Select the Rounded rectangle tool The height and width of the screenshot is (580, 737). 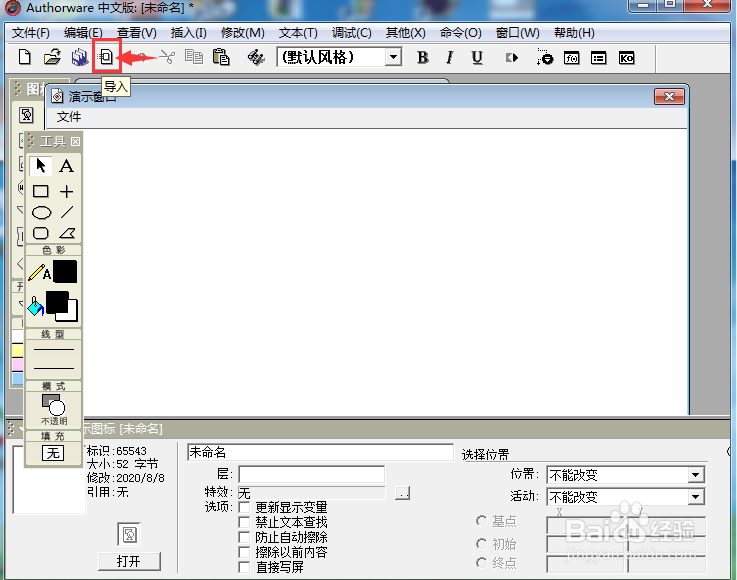pyautogui.click(x=41, y=233)
